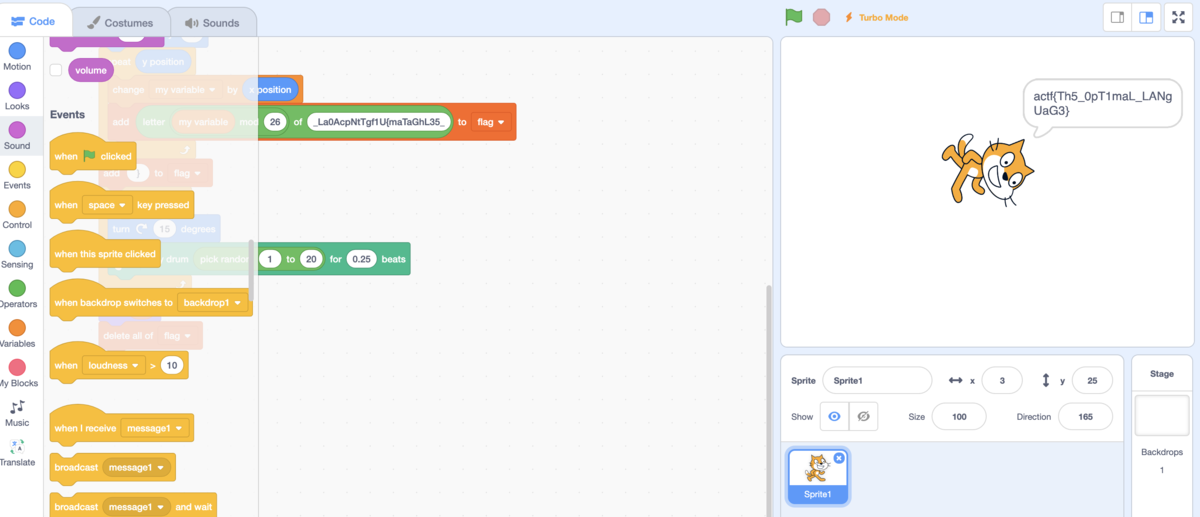Open message1 dropdown in broadcast and wait
The image size is (1200, 517).
pos(136,507)
